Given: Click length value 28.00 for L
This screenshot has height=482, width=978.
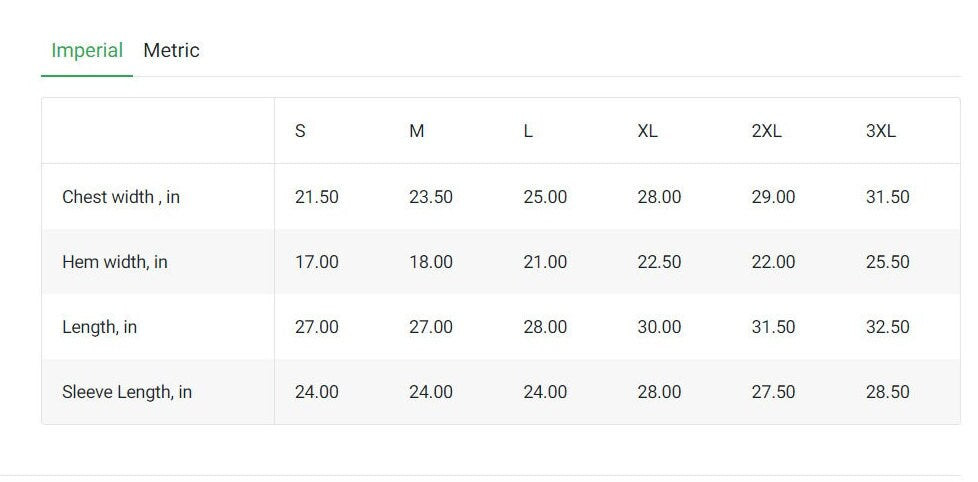Looking at the screenshot, I should (x=545, y=327).
